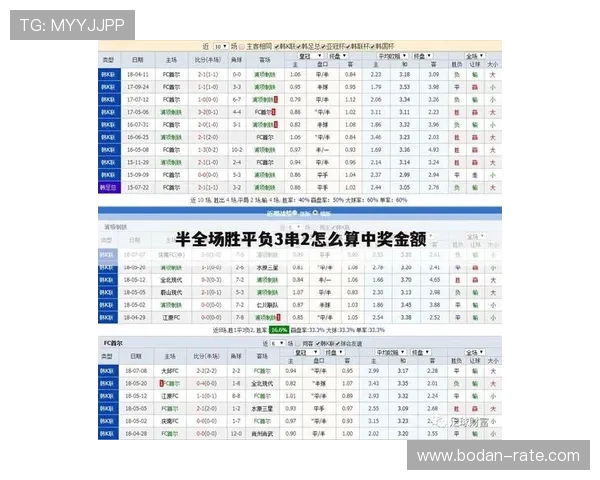Image resolution: width=600 pixels, height=480 pixels.
Task: Open 大邱FC team in 18-07-08 row
Action: (x=170, y=371)
